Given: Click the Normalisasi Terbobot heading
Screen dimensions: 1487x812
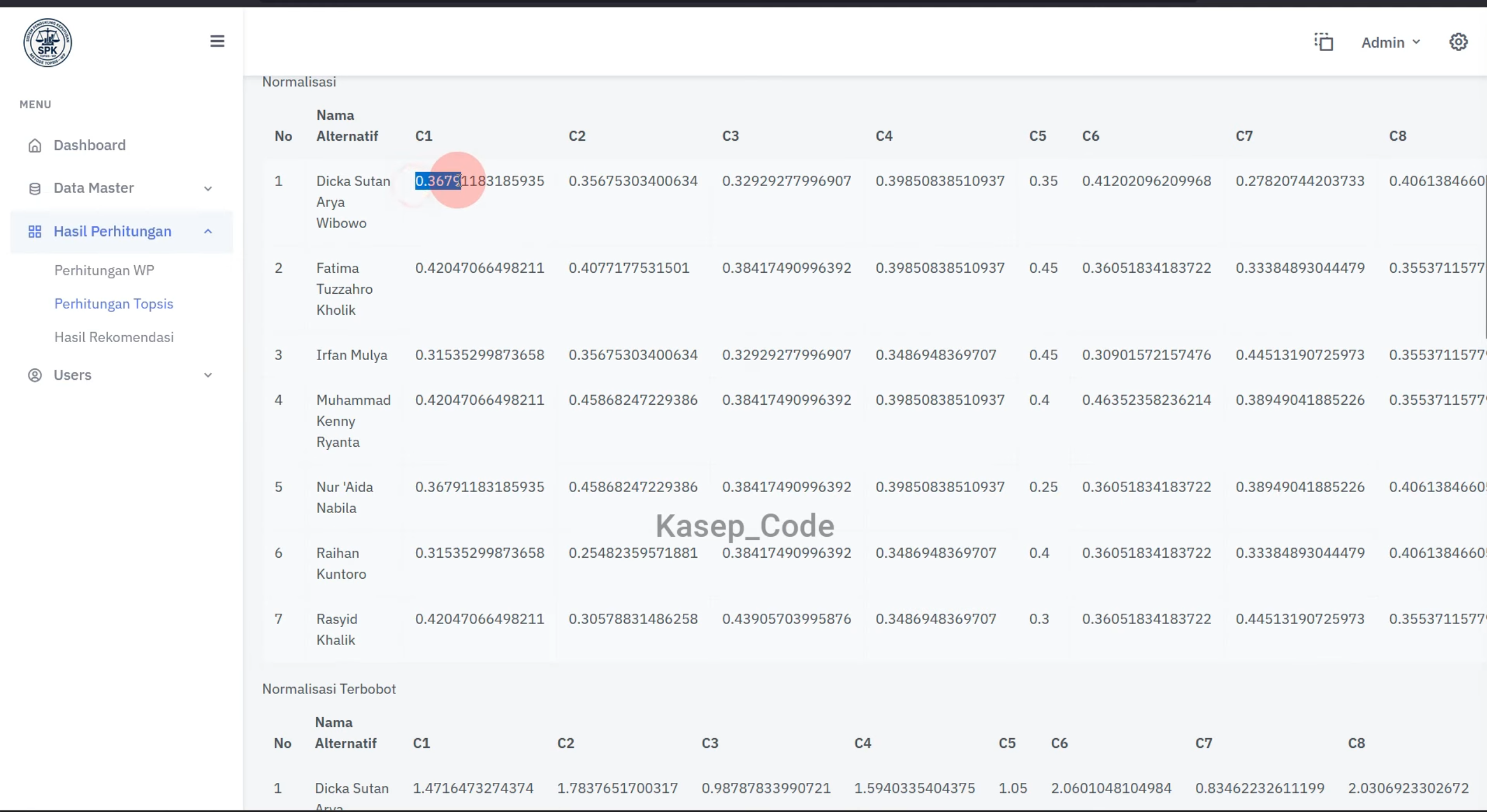Looking at the screenshot, I should 329,689.
